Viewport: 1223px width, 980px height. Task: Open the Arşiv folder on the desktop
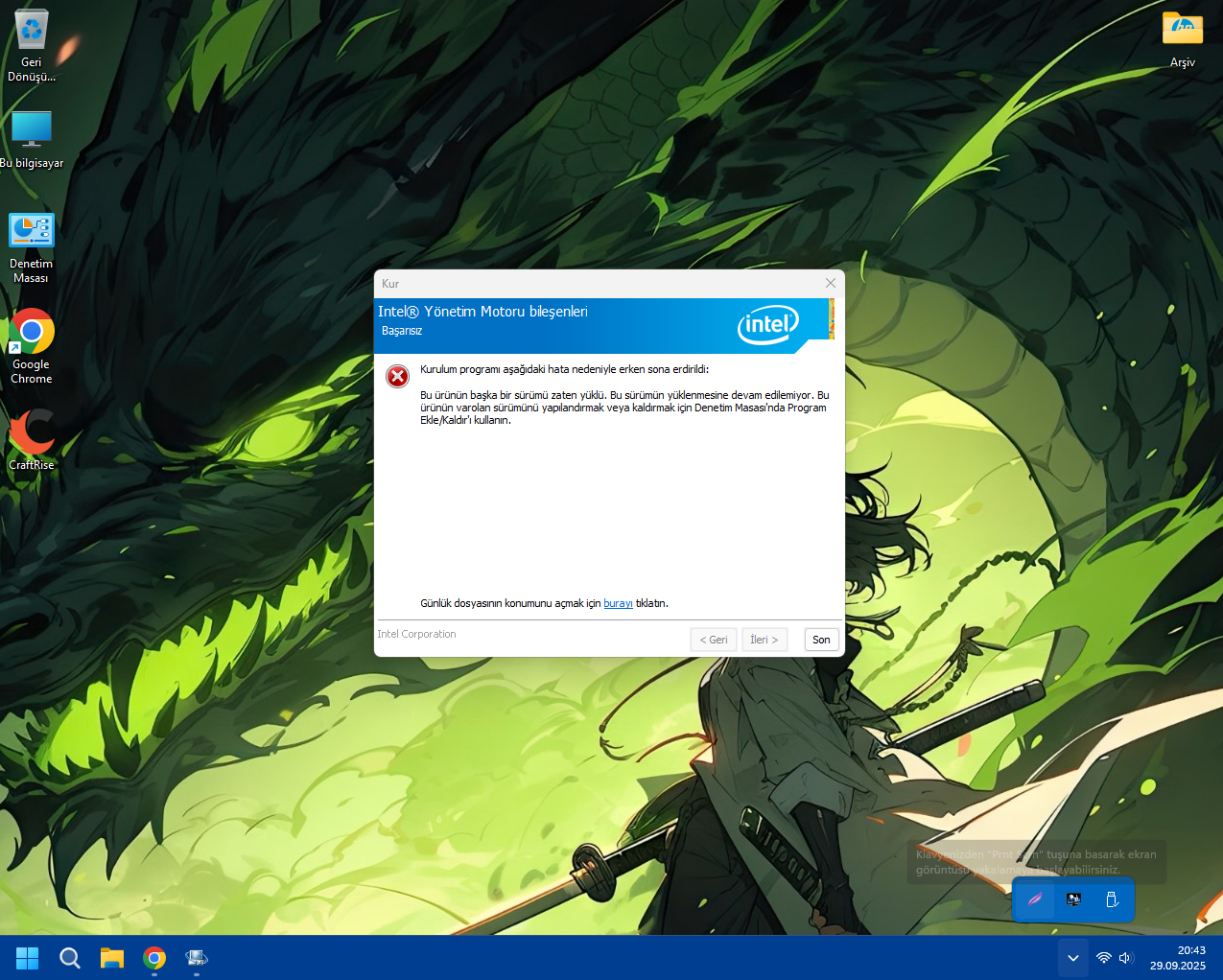point(1183,39)
